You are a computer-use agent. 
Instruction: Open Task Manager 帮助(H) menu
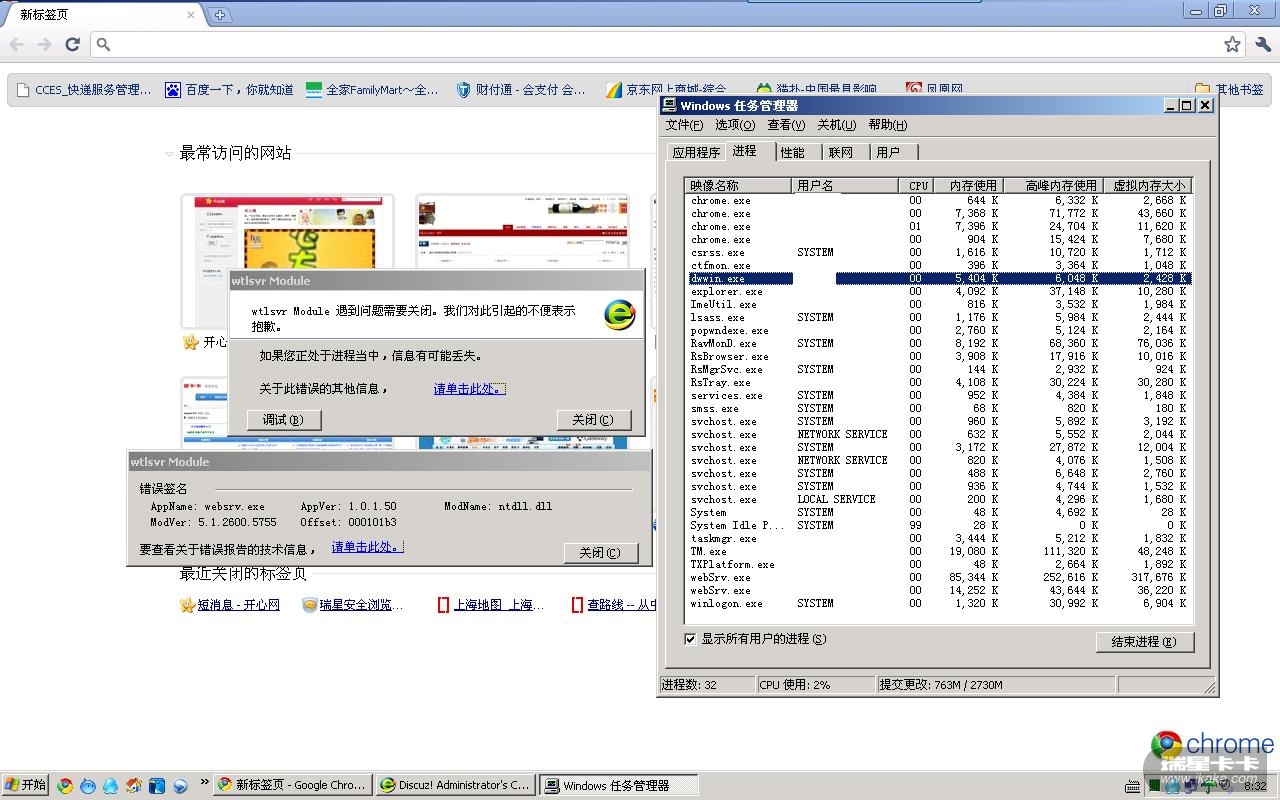tap(888, 125)
